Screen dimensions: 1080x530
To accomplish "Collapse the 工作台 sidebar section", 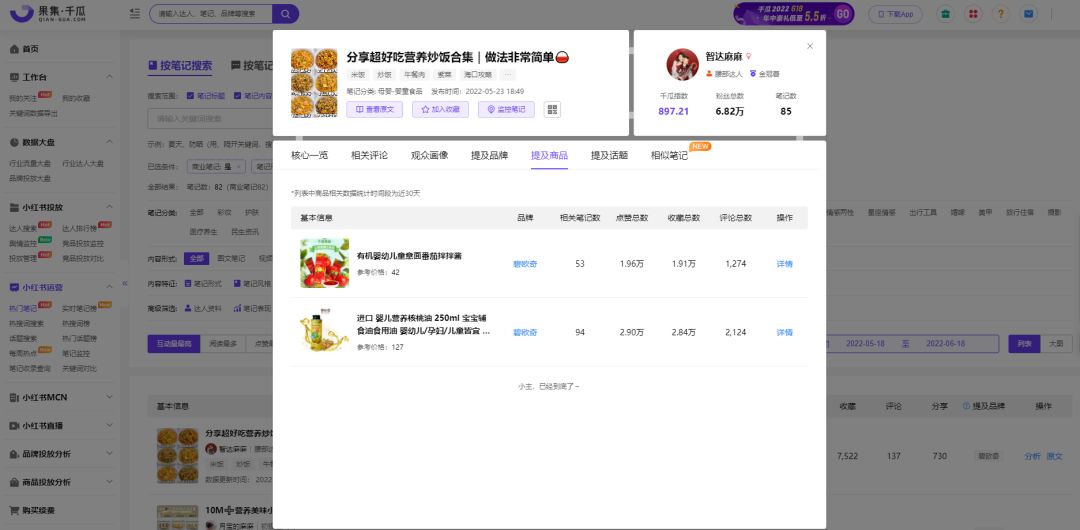I will coord(110,77).
